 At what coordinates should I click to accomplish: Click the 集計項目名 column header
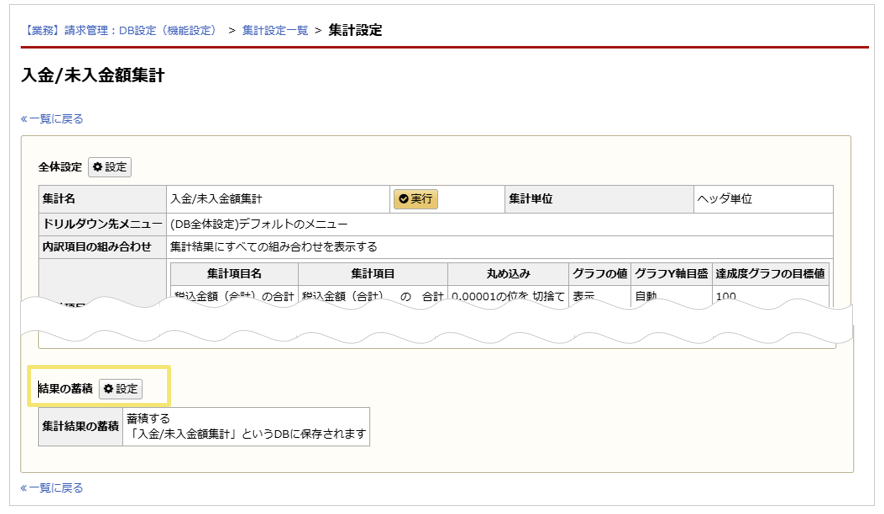pos(234,273)
